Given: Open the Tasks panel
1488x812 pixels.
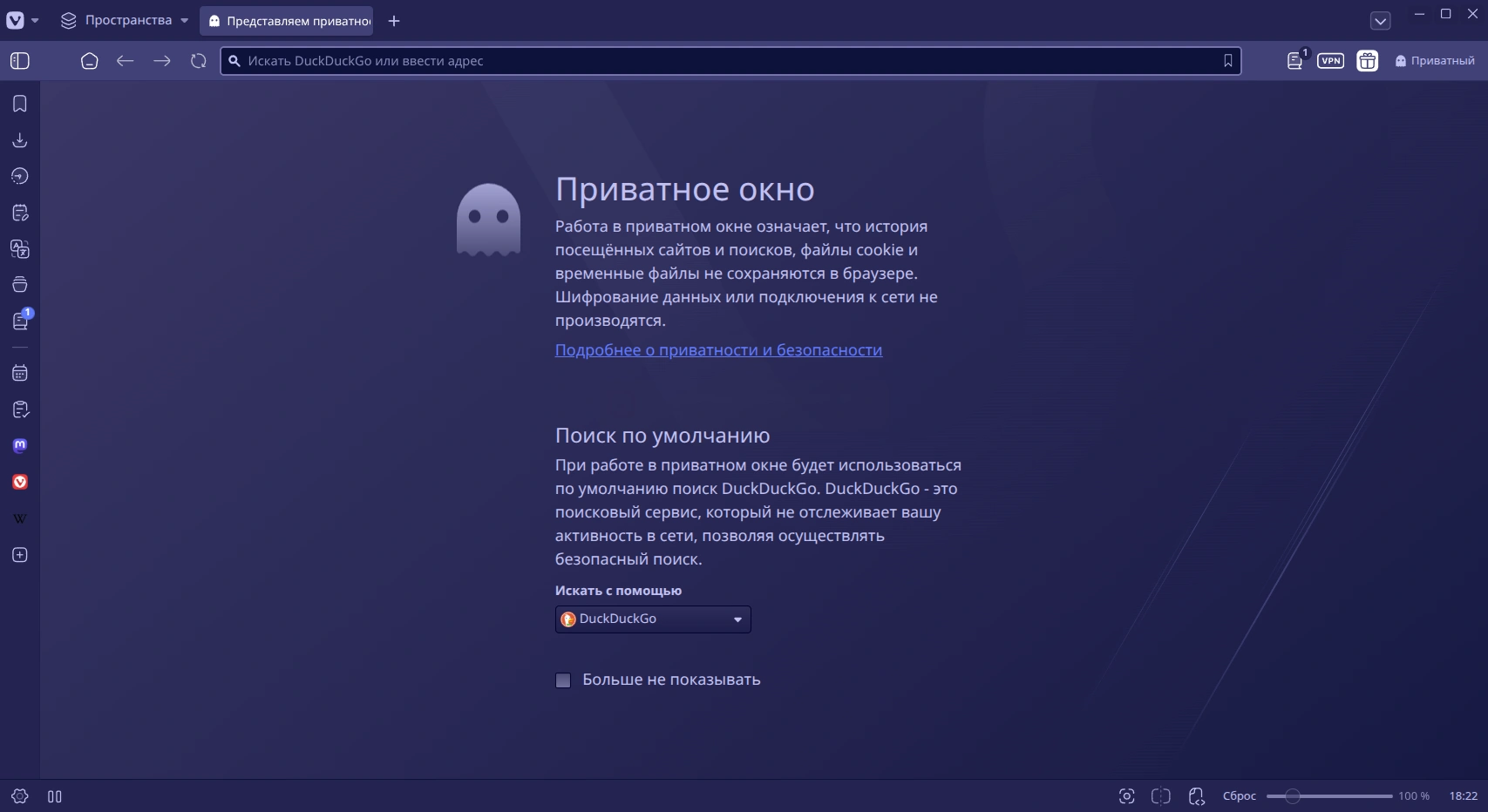Looking at the screenshot, I should 19,409.
